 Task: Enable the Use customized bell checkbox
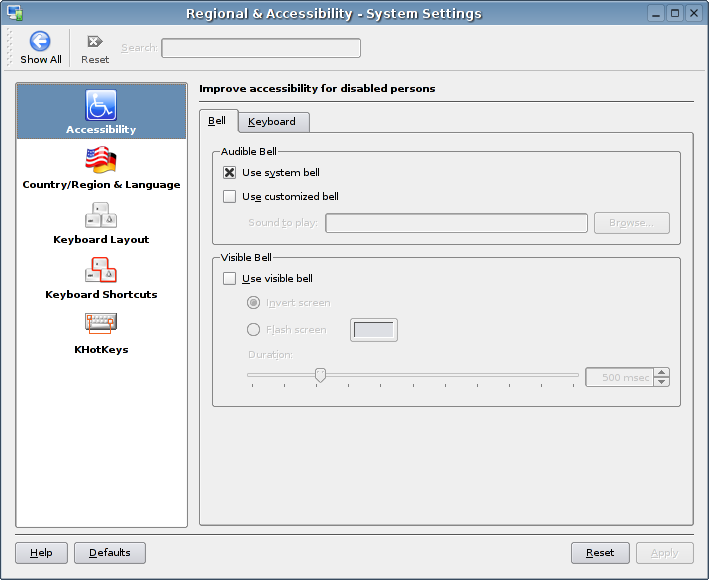coord(229,196)
